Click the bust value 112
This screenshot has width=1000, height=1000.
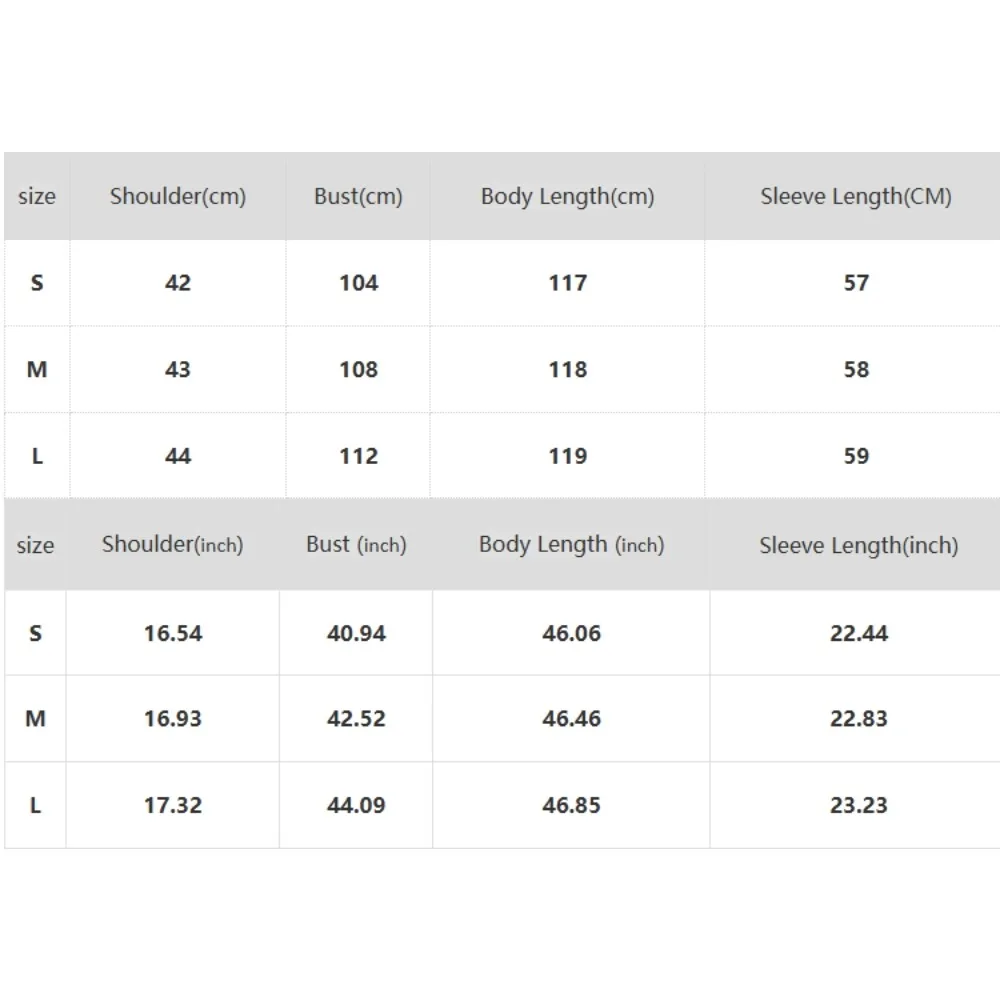[358, 456]
